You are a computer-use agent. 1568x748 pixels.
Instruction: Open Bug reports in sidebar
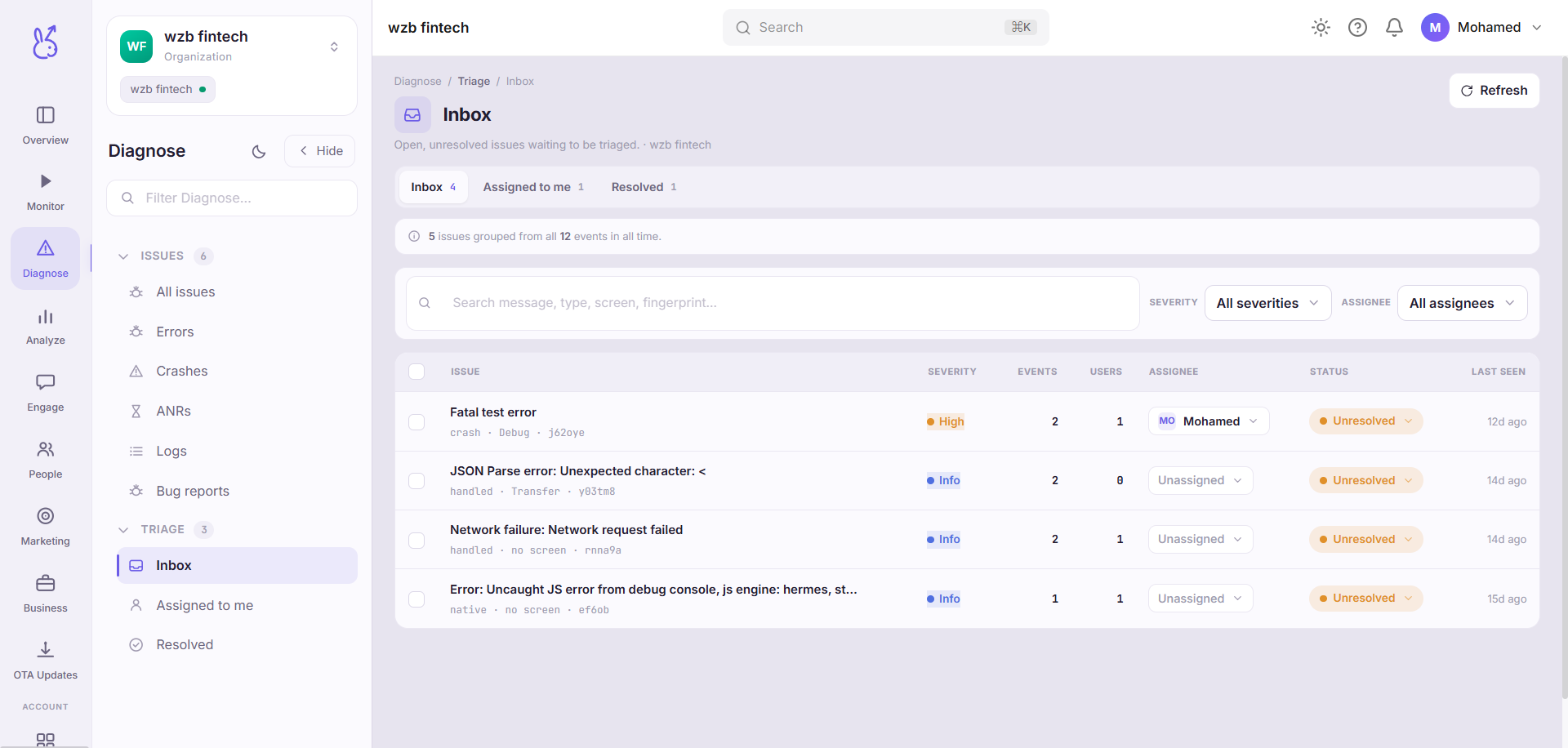click(237, 492)
